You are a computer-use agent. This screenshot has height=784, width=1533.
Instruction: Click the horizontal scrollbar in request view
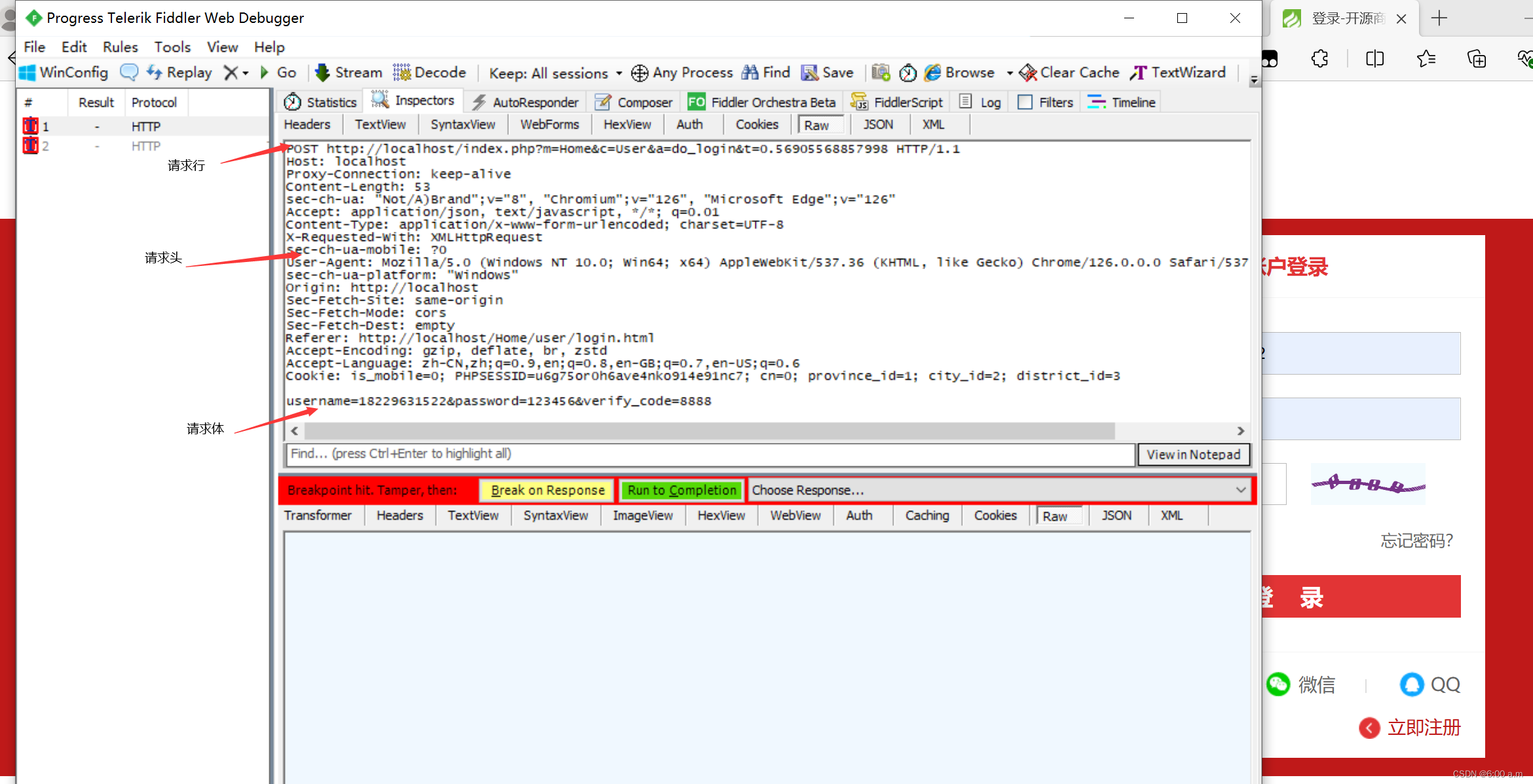pos(709,431)
